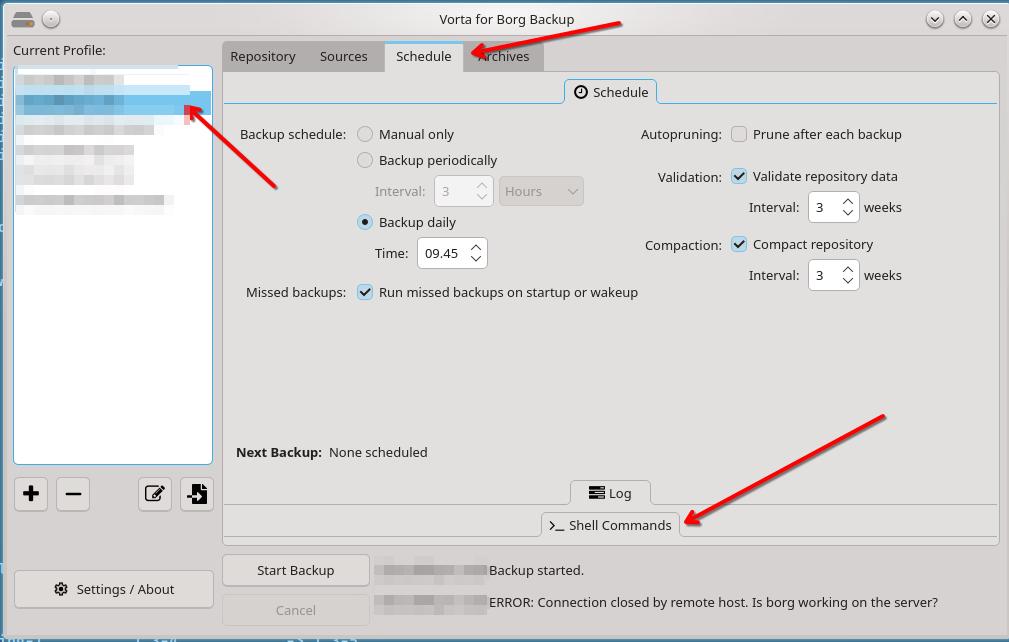Increase the periodic backup interval value
Image resolution: width=1009 pixels, height=642 pixels.
[482, 185]
